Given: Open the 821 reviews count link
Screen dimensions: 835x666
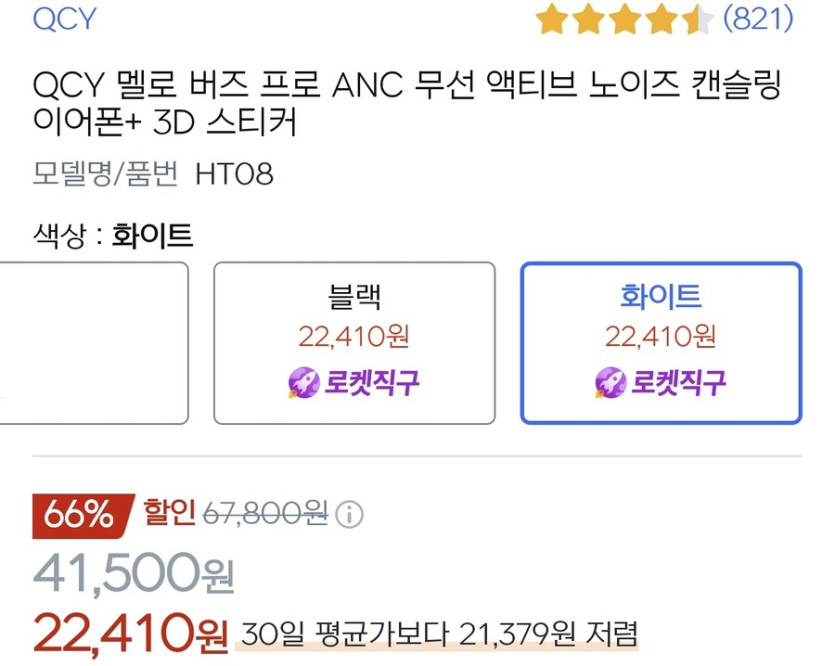Looking at the screenshot, I should (757, 19).
